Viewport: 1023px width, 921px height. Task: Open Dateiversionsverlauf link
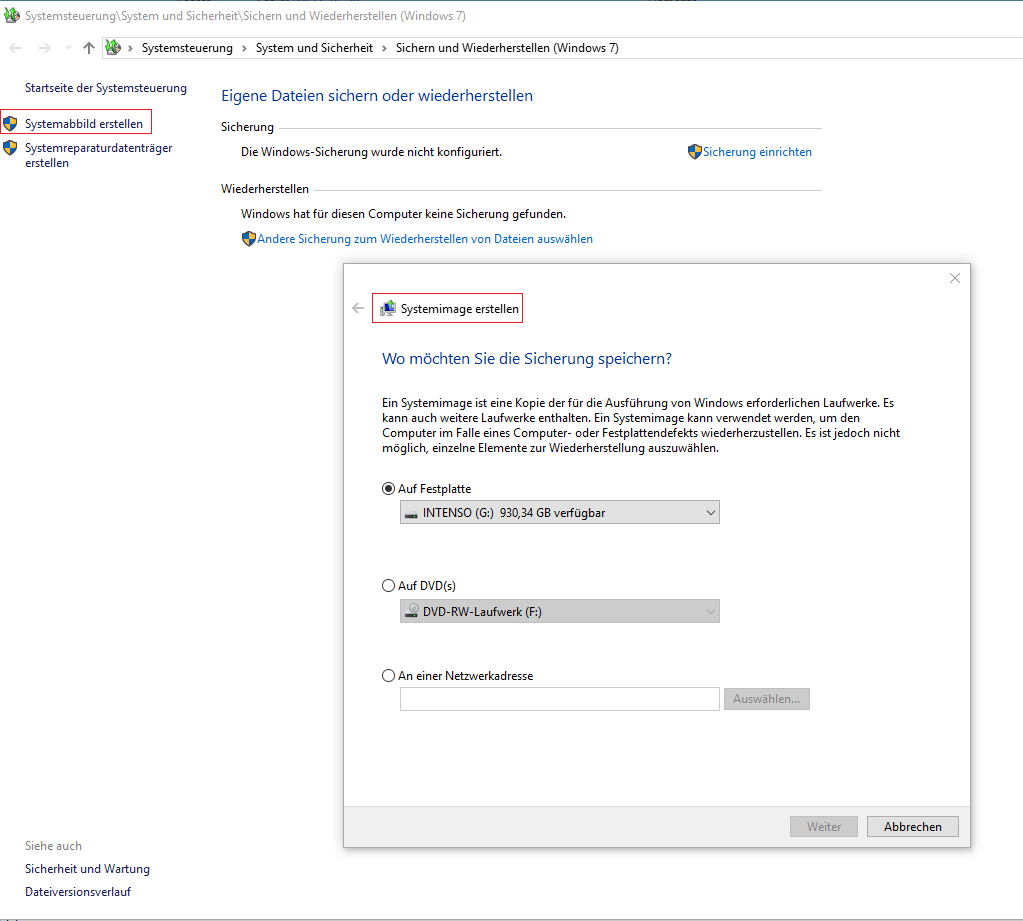coord(78,892)
